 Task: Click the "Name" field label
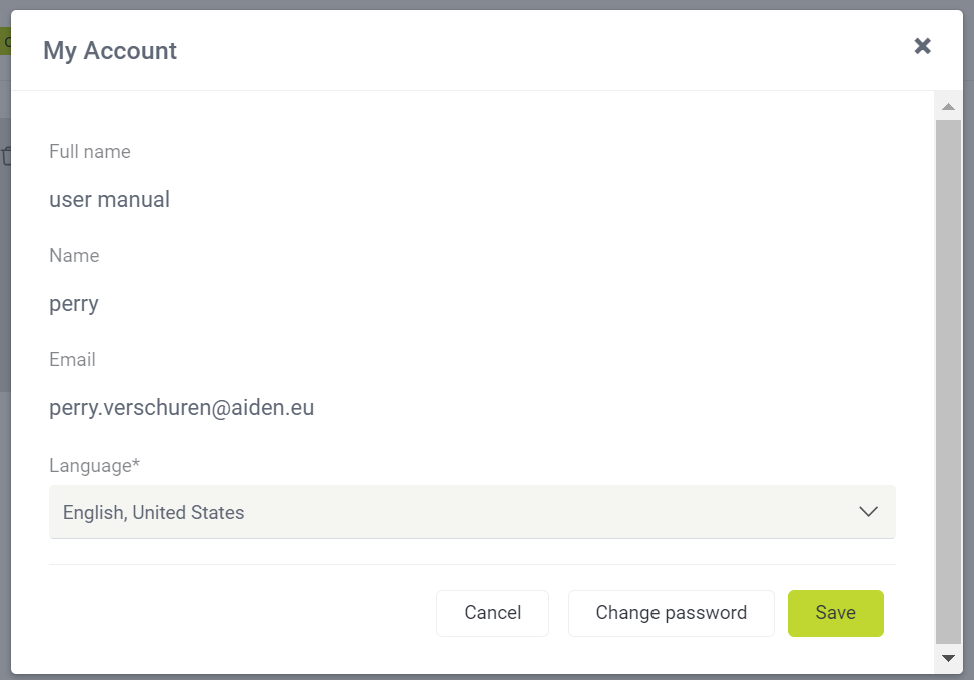(x=74, y=256)
